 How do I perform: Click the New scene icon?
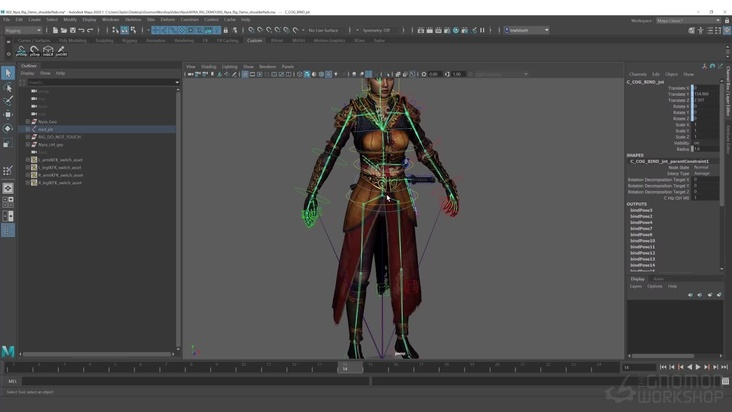pos(55,30)
